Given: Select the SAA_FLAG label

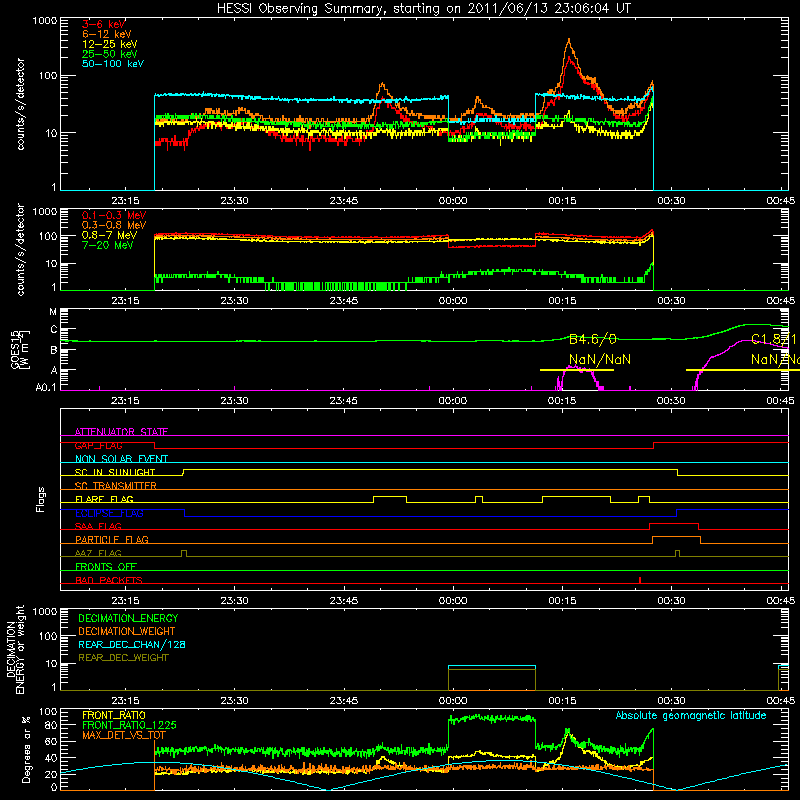Looking at the screenshot, I should tap(98, 526).
